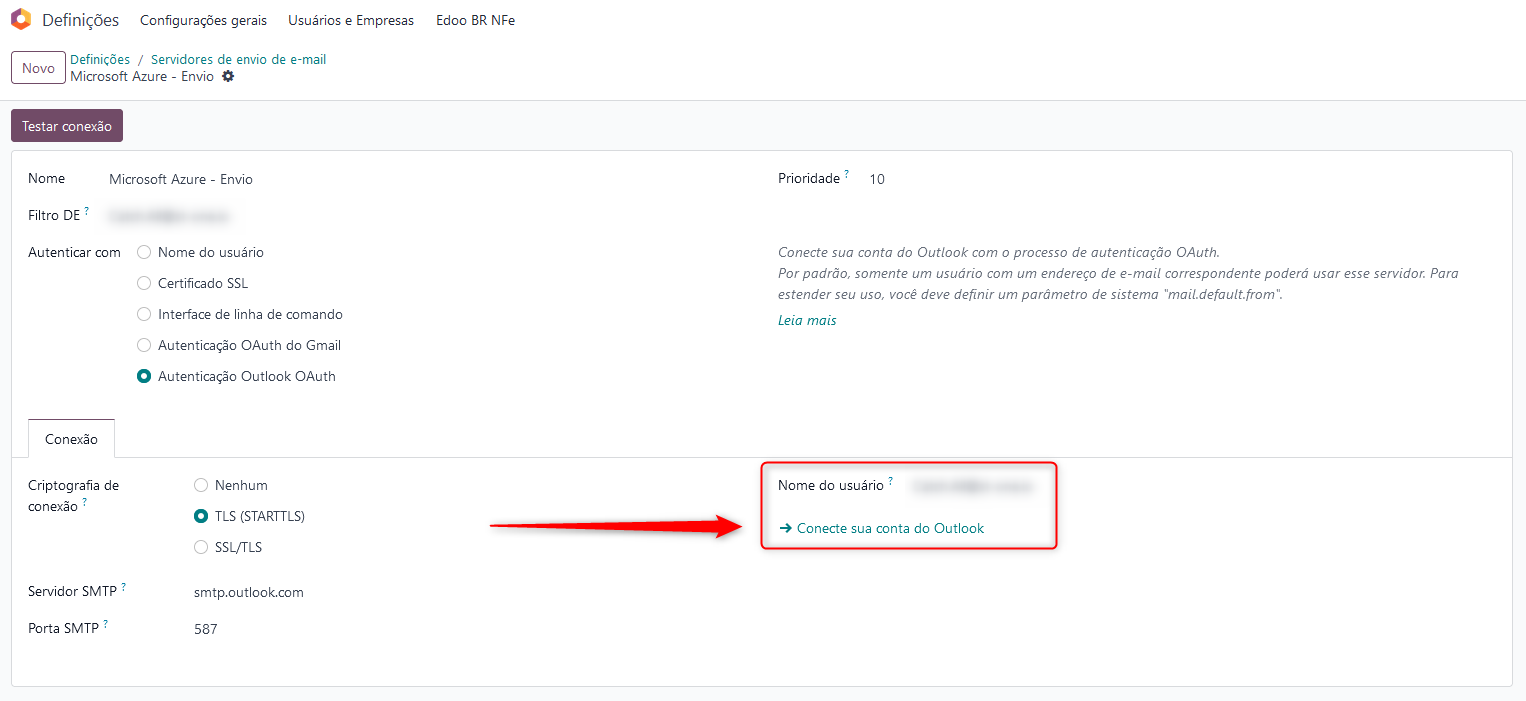Show help tooltip for Criptografia de conexão
1526x701 pixels.
pyautogui.click(x=84, y=502)
